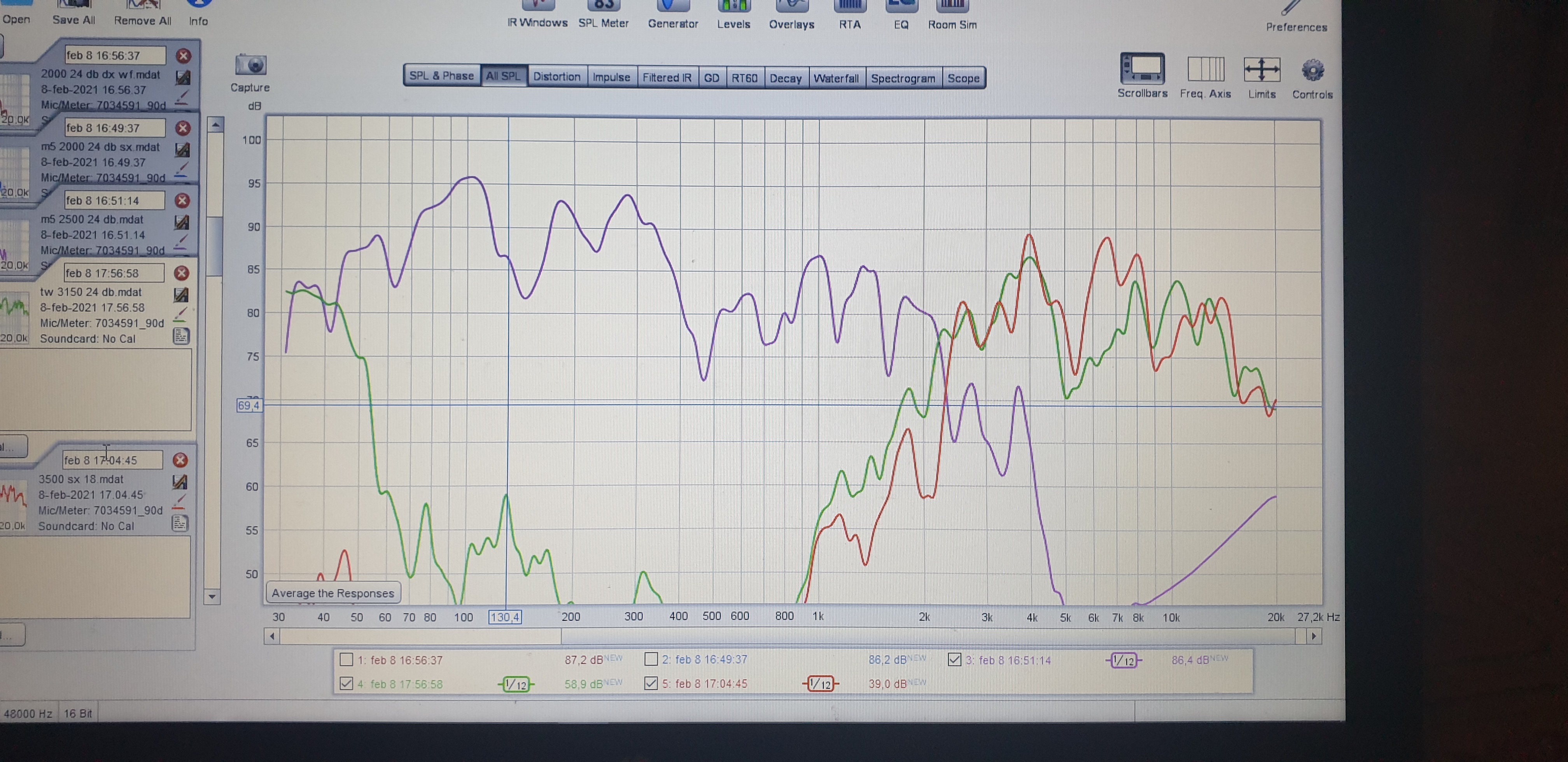
Task: Click purple 1/12 smoothing indicator of trace 3
Action: tap(1123, 661)
